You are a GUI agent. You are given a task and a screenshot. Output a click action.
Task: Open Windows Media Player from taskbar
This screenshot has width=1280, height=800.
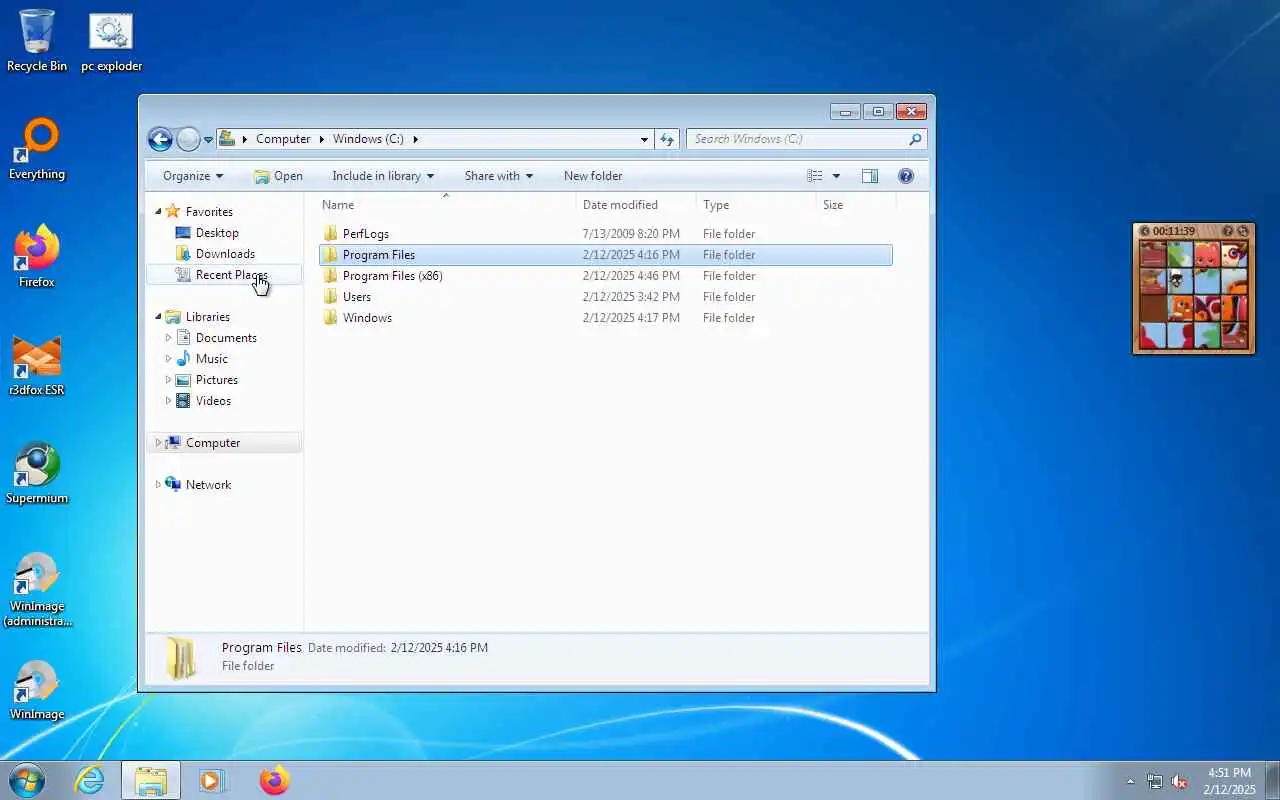pos(212,780)
